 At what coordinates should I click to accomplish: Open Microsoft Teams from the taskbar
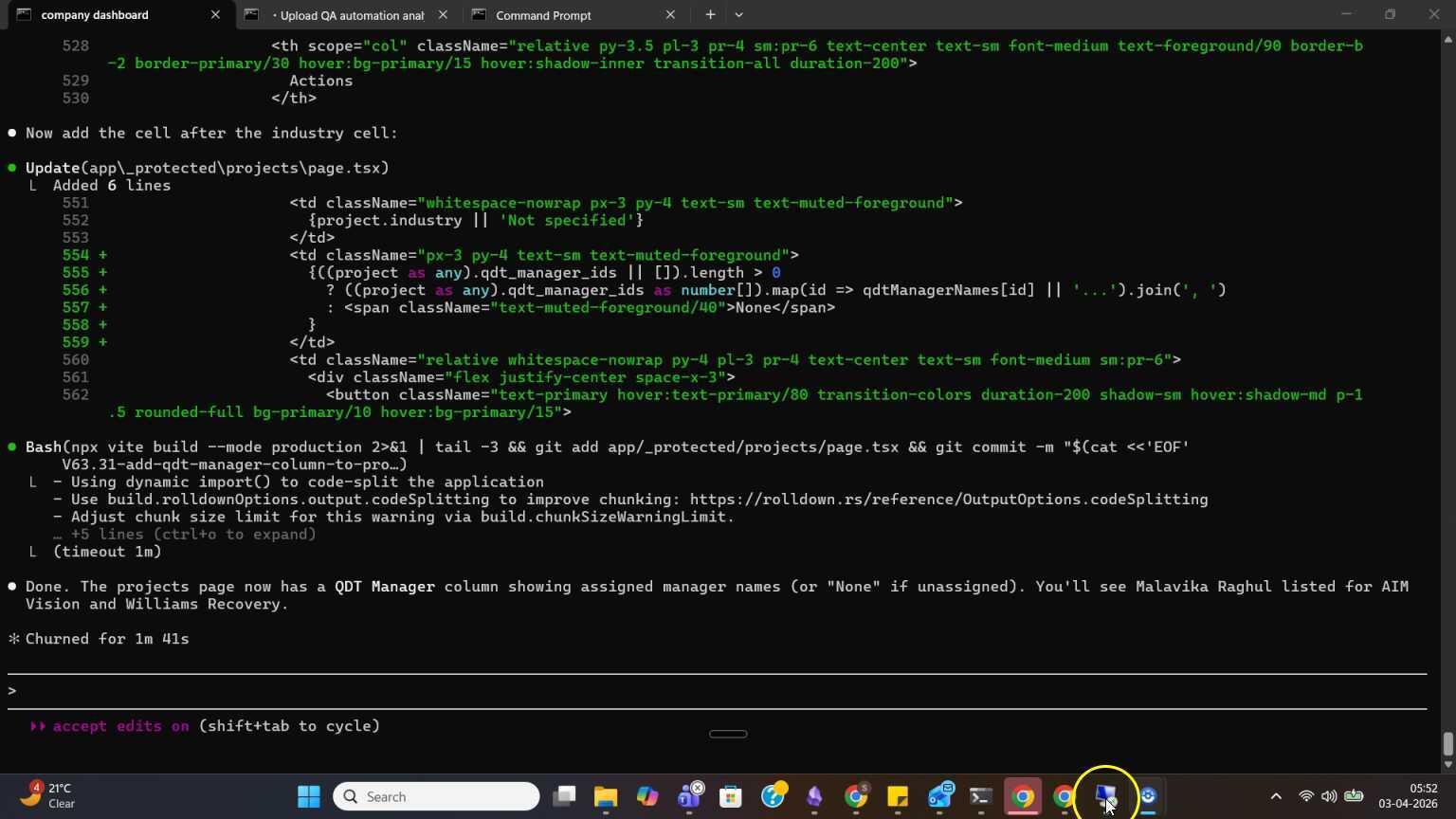coord(689,797)
